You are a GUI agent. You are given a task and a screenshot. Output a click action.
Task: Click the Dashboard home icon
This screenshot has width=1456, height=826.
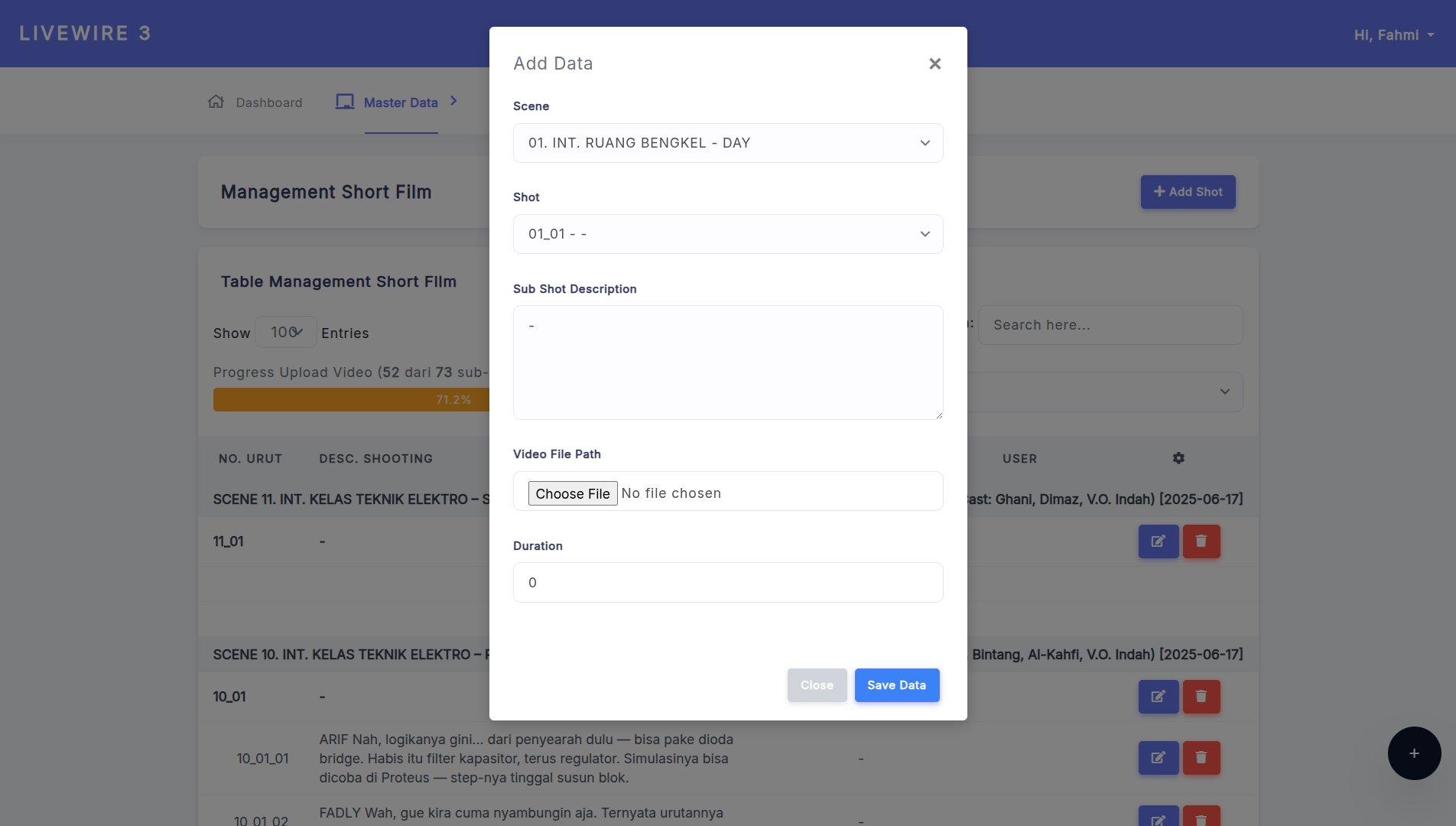click(216, 102)
